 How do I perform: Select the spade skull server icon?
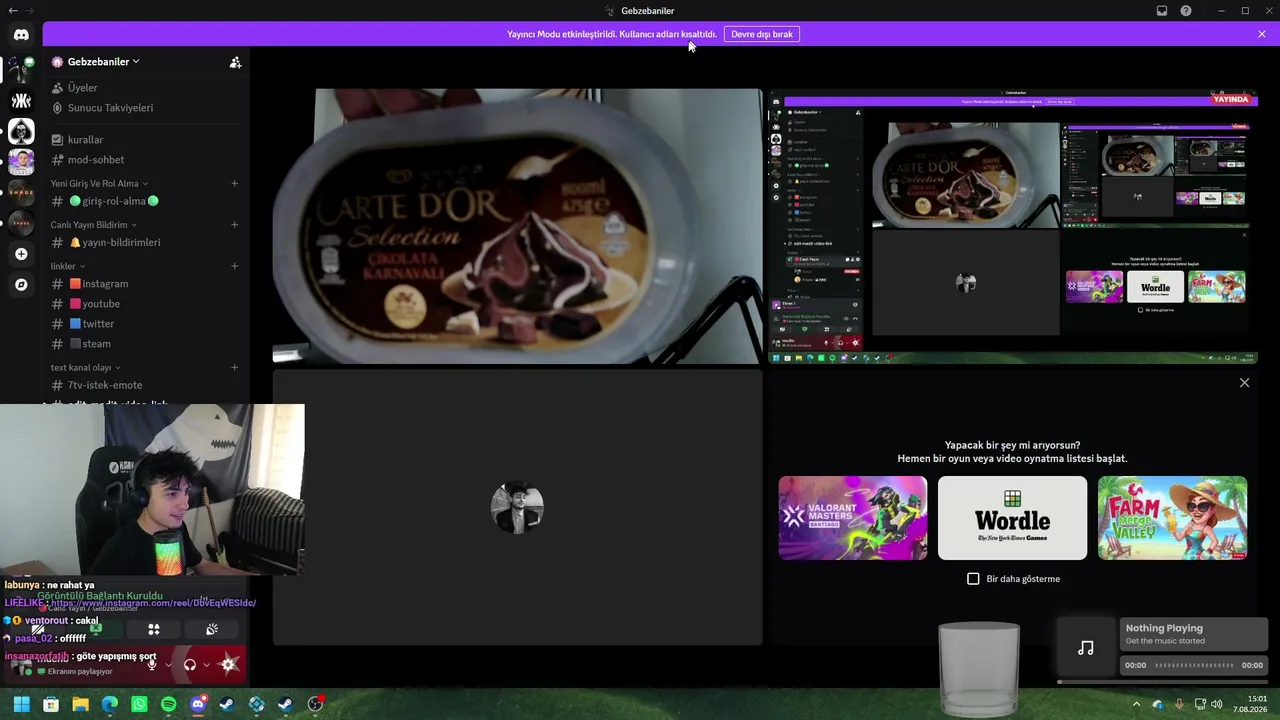click(21, 131)
